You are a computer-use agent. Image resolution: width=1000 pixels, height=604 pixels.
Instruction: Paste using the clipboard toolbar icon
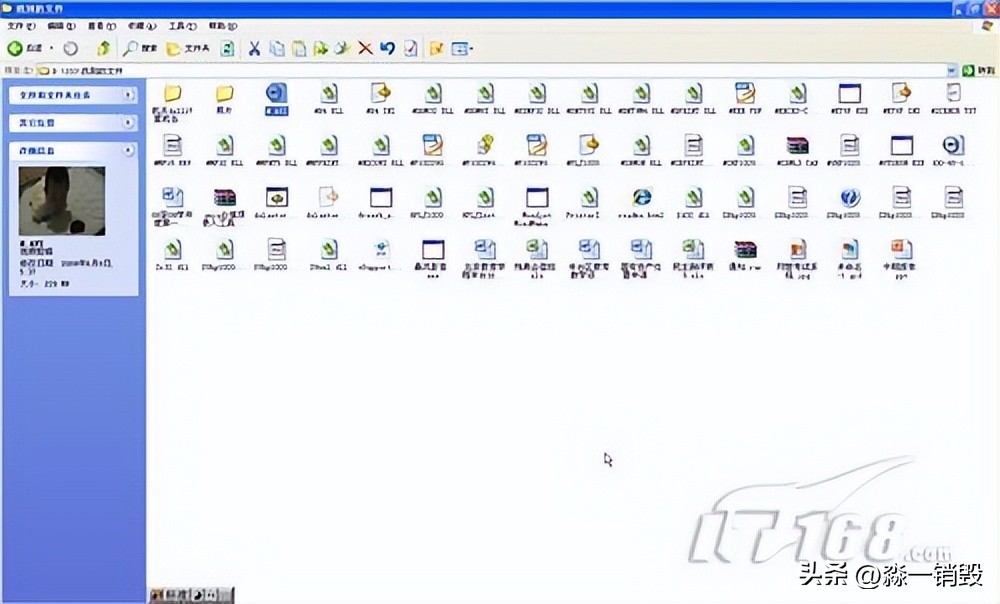298,48
